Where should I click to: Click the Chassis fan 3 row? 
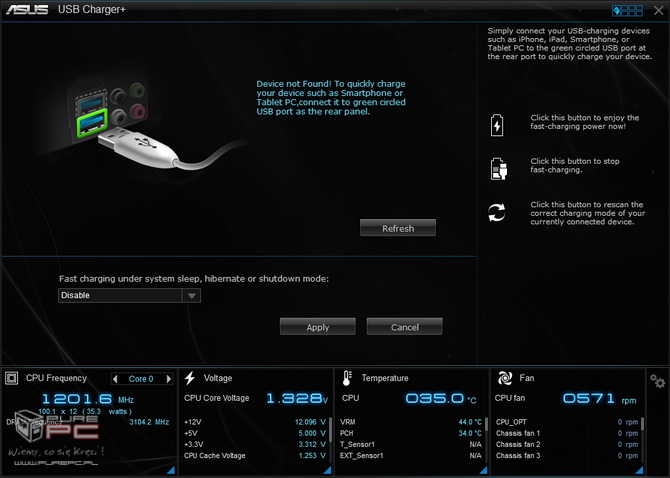coord(567,456)
